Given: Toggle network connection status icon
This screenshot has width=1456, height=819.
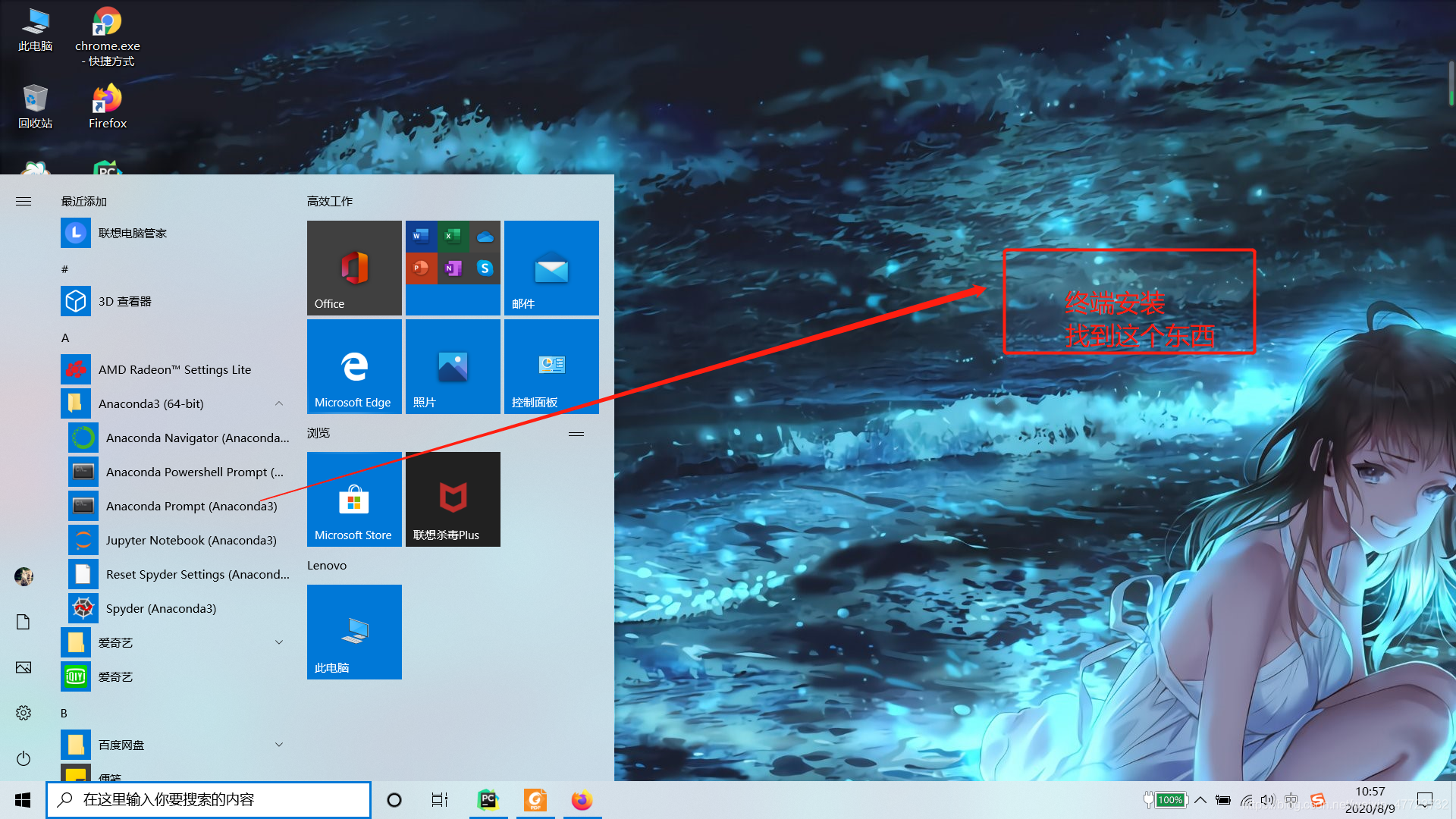Looking at the screenshot, I should click(x=1246, y=800).
